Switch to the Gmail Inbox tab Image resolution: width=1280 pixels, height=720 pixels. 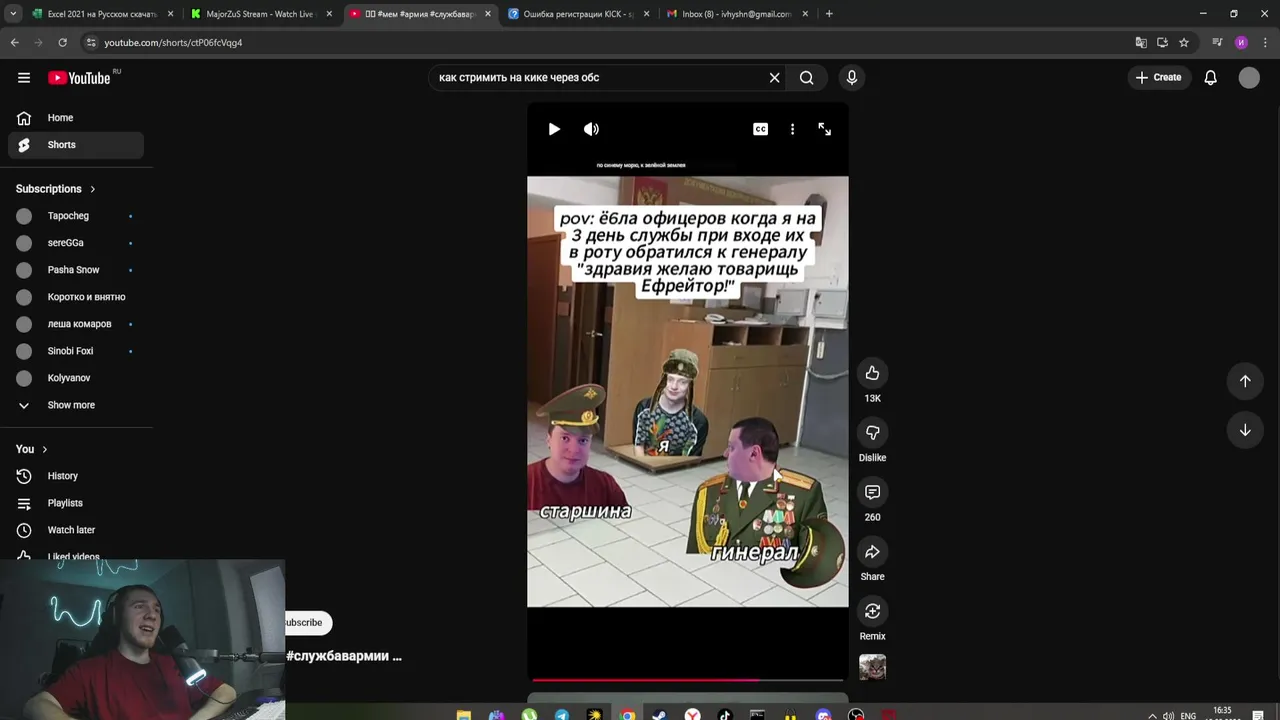pos(737,14)
